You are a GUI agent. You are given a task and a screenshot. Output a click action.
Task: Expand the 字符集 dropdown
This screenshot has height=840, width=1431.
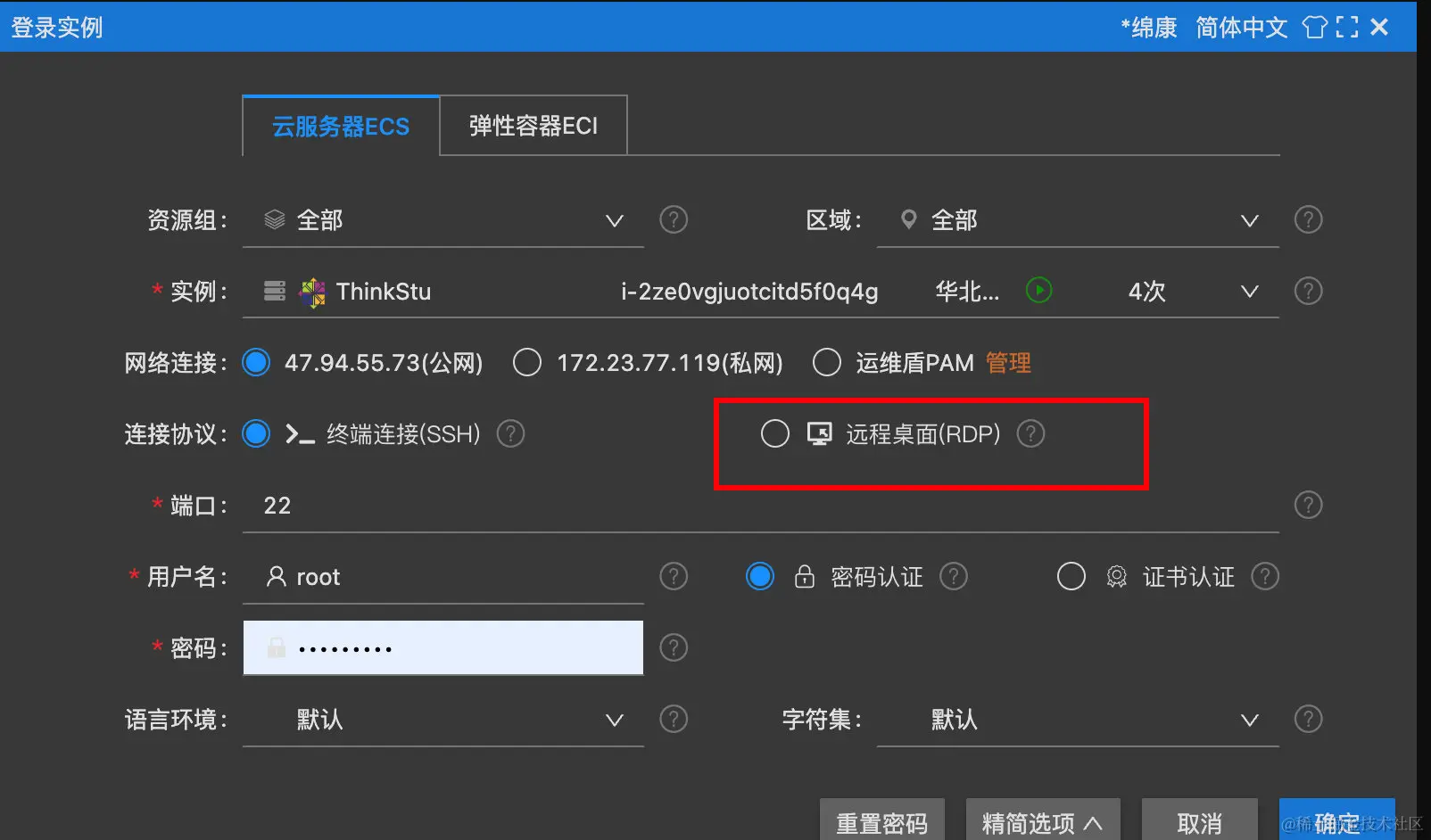click(1078, 720)
